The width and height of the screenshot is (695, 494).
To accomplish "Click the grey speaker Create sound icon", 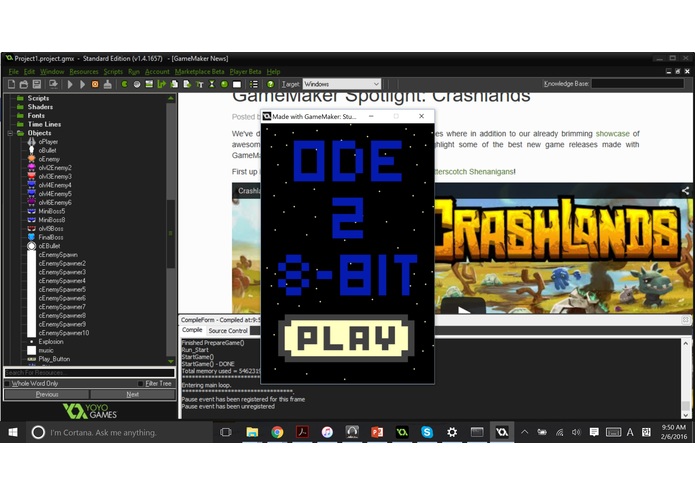I will pyautogui.click(x=137, y=84).
